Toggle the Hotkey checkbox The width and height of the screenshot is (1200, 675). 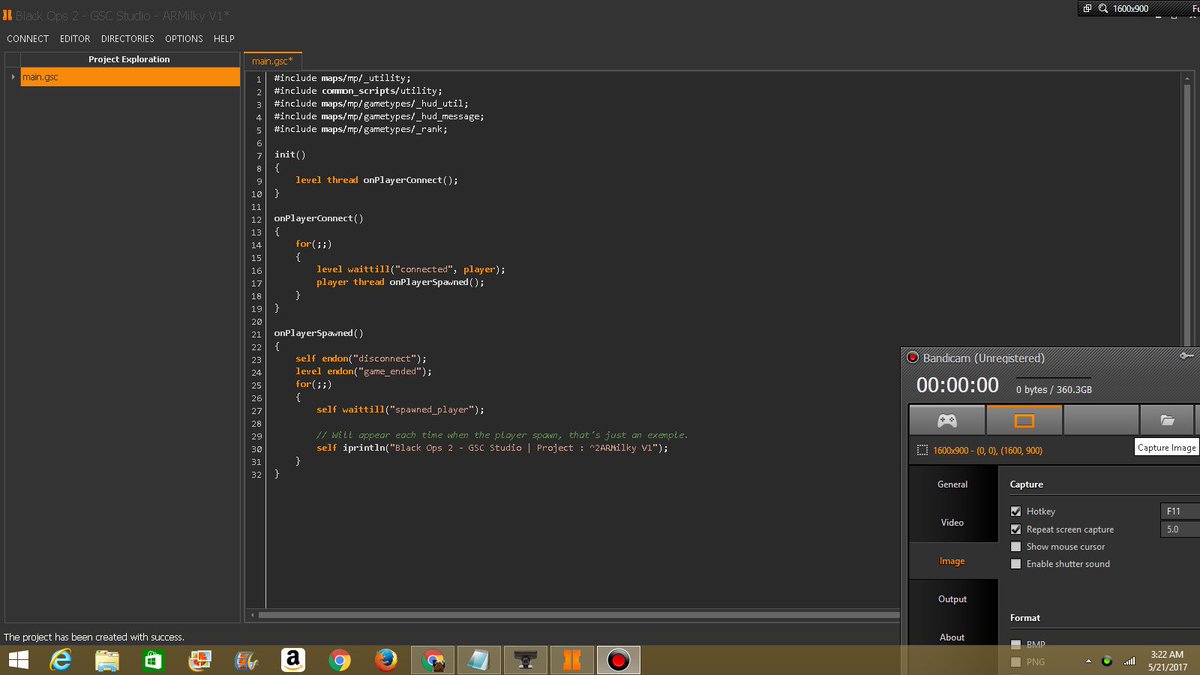coord(1016,512)
